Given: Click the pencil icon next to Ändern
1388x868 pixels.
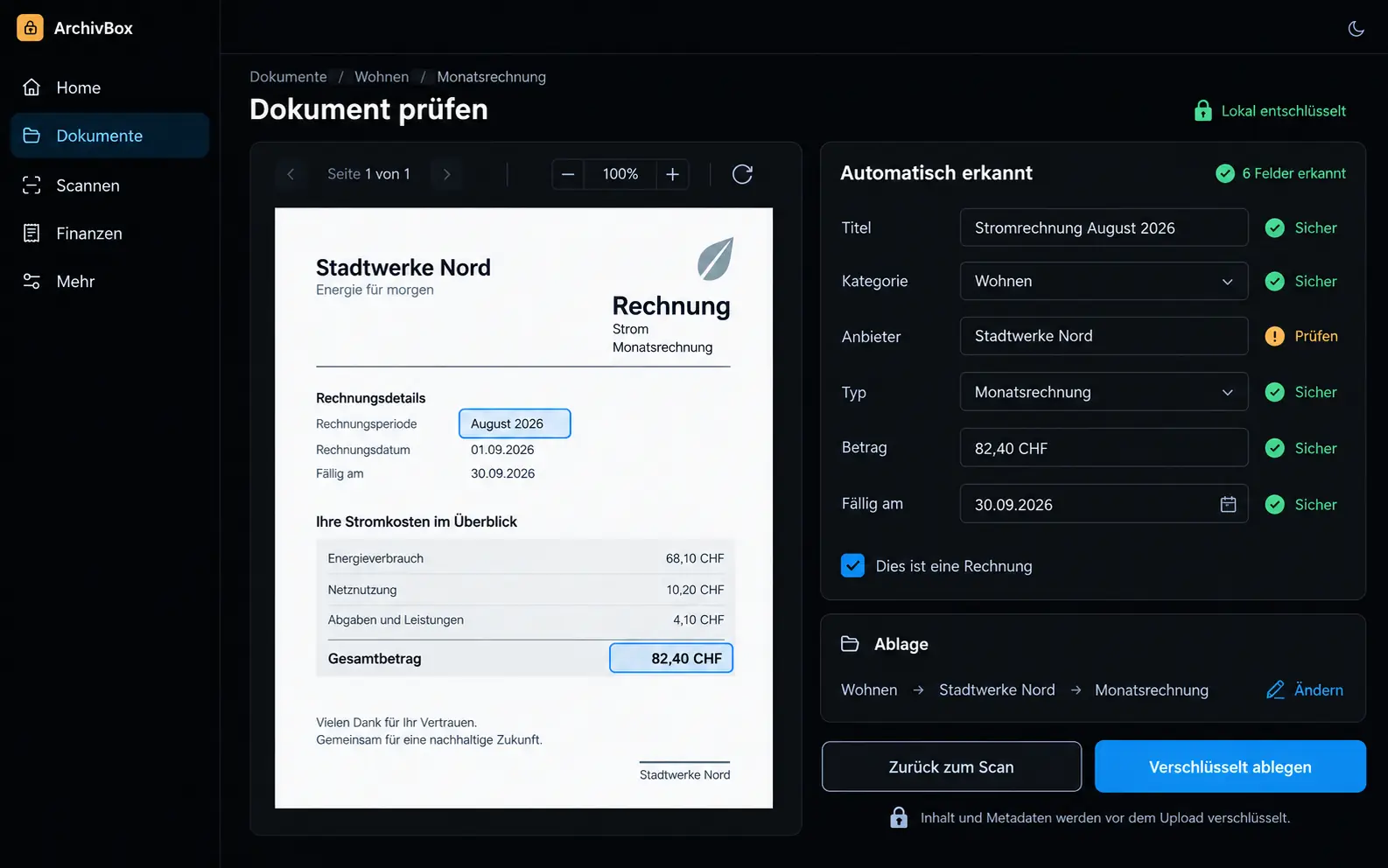Looking at the screenshot, I should [1275, 689].
